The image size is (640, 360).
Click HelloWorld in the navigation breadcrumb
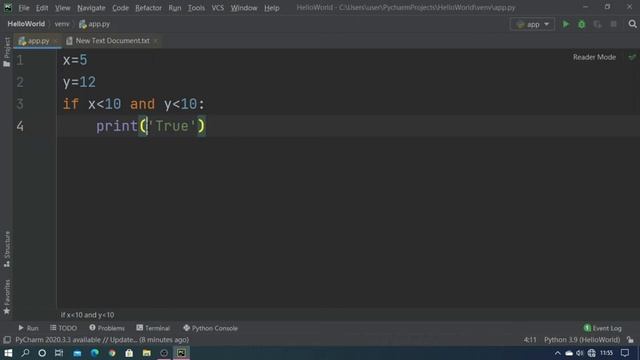point(26,24)
